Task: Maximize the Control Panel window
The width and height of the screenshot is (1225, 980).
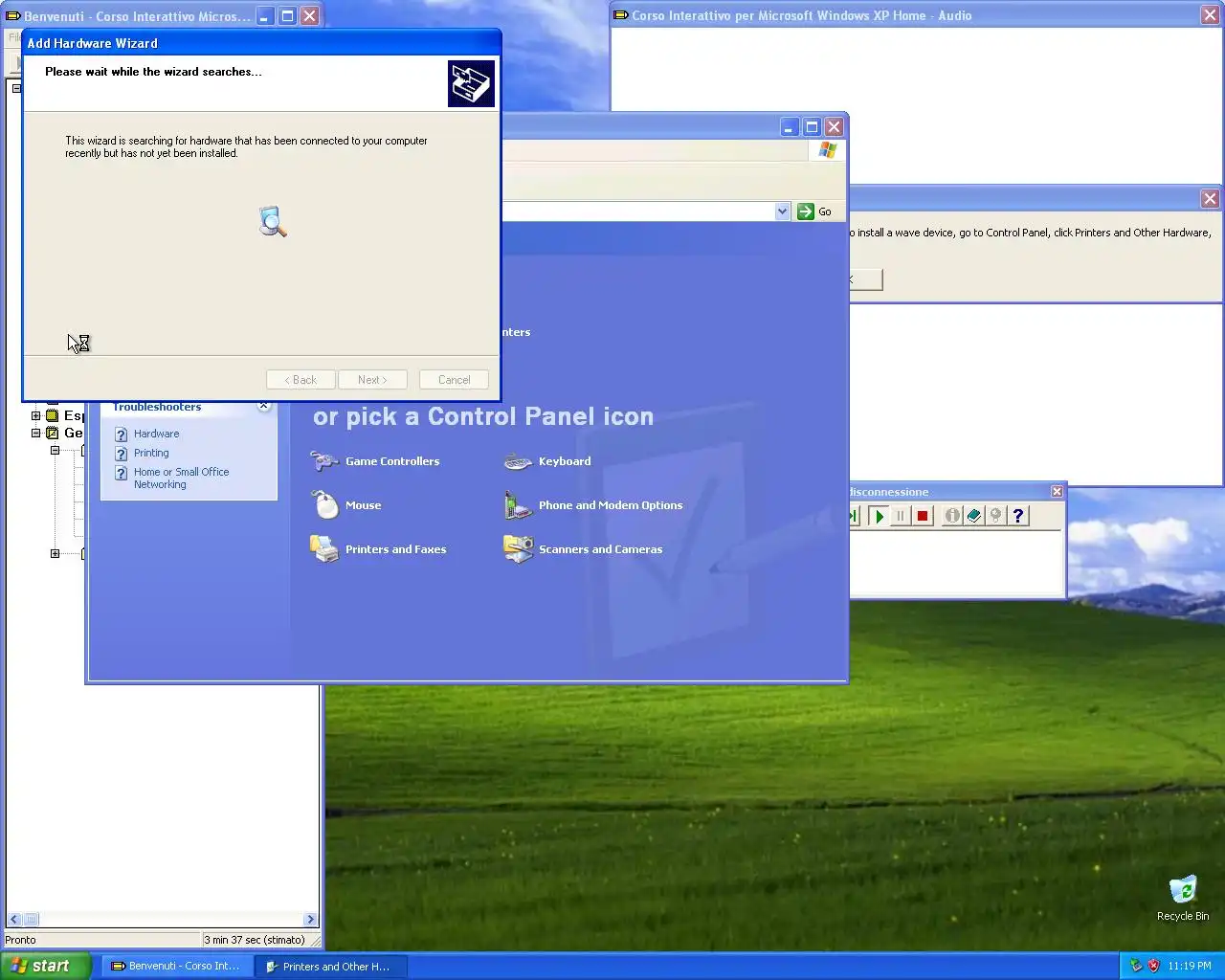Action: [x=812, y=127]
